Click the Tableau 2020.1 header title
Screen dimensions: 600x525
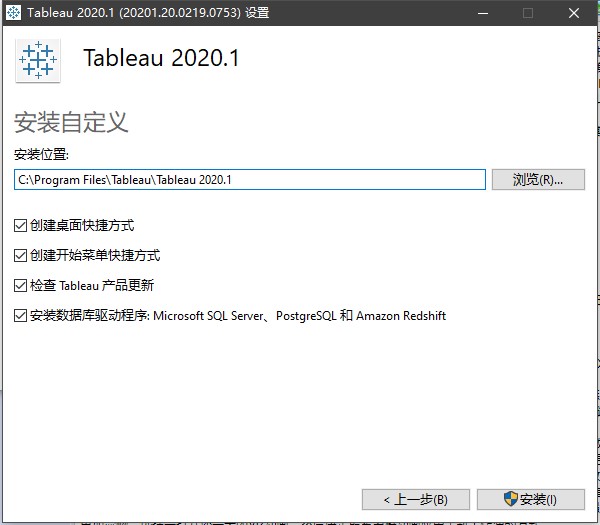click(x=161, y=58)
